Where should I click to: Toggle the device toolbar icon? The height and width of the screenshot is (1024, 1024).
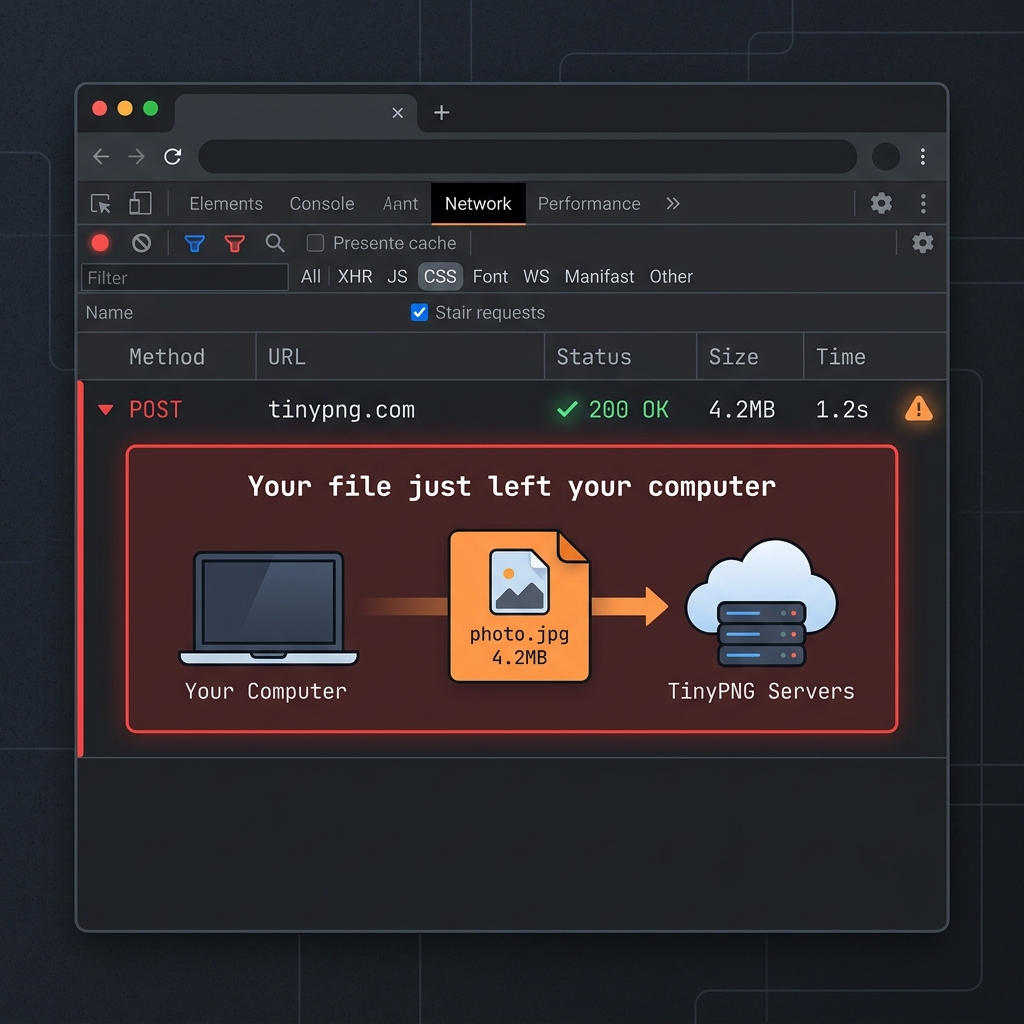[140, 203]
